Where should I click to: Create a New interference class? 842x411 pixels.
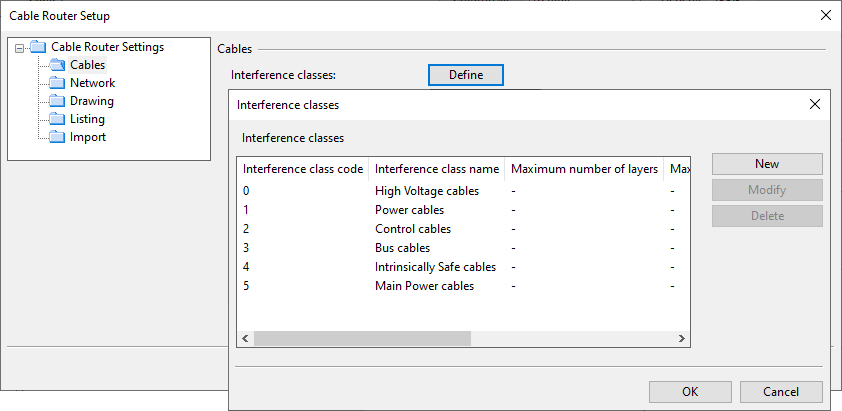pos(767,164)
